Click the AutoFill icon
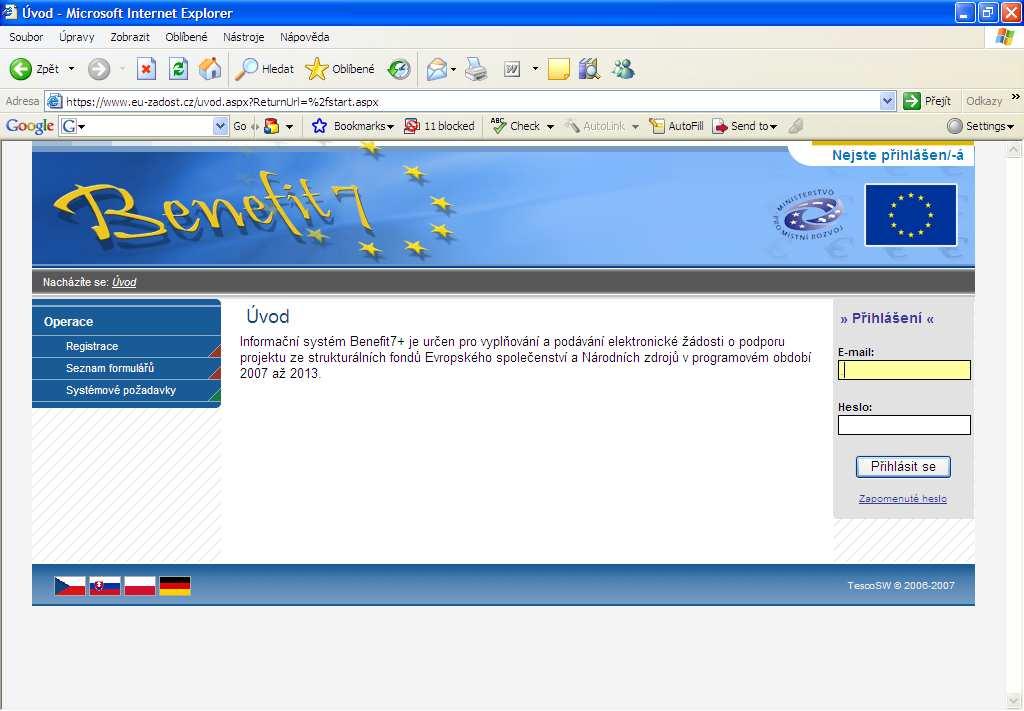Viewport: 1024px width, 711px height. 656,126
